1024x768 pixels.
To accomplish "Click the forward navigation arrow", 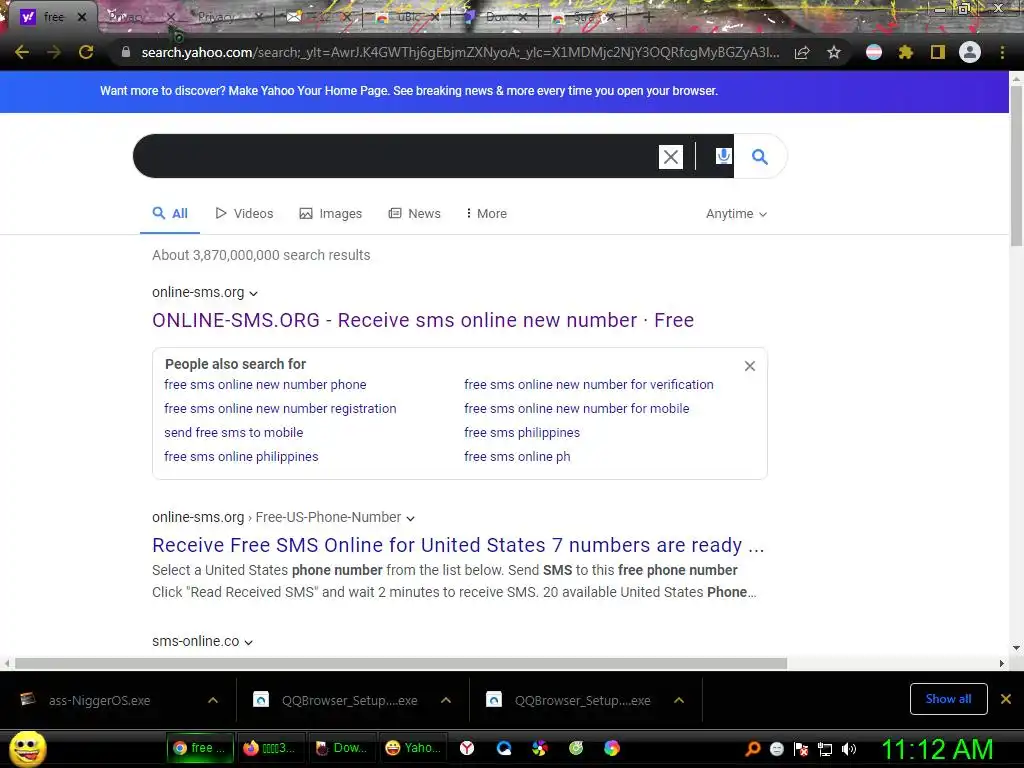I will [x=54, y=52].
